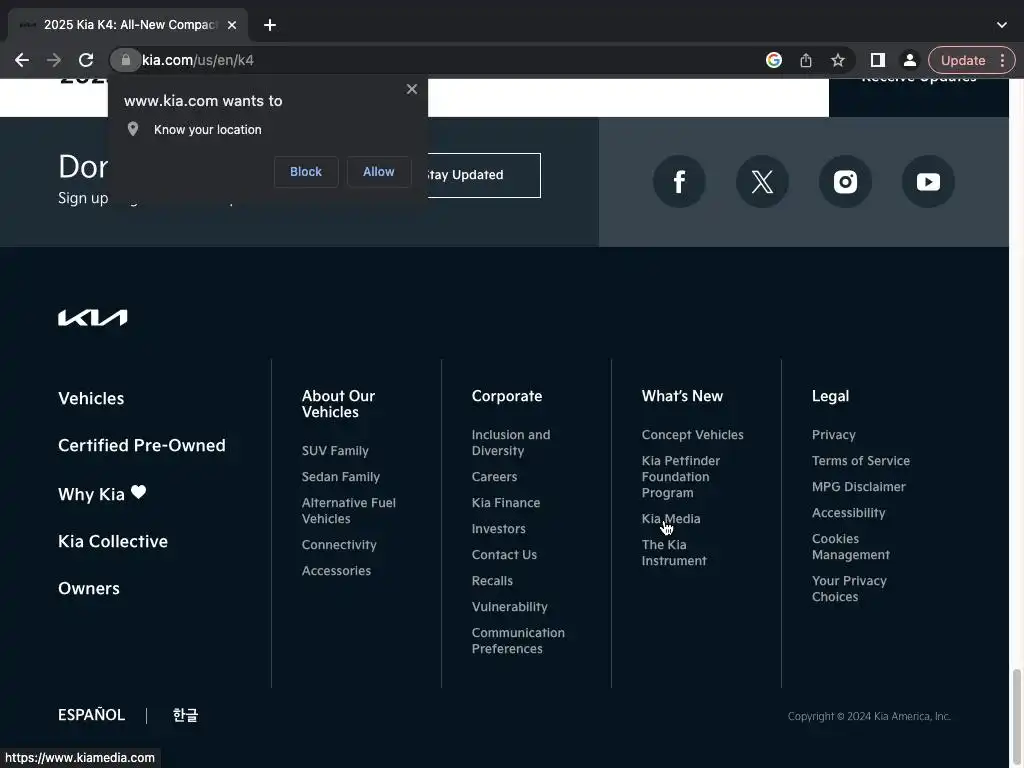Viewport: 1024px width, 768px height.
Task: Open the Kia Media link
Action: tap(671, 519)
